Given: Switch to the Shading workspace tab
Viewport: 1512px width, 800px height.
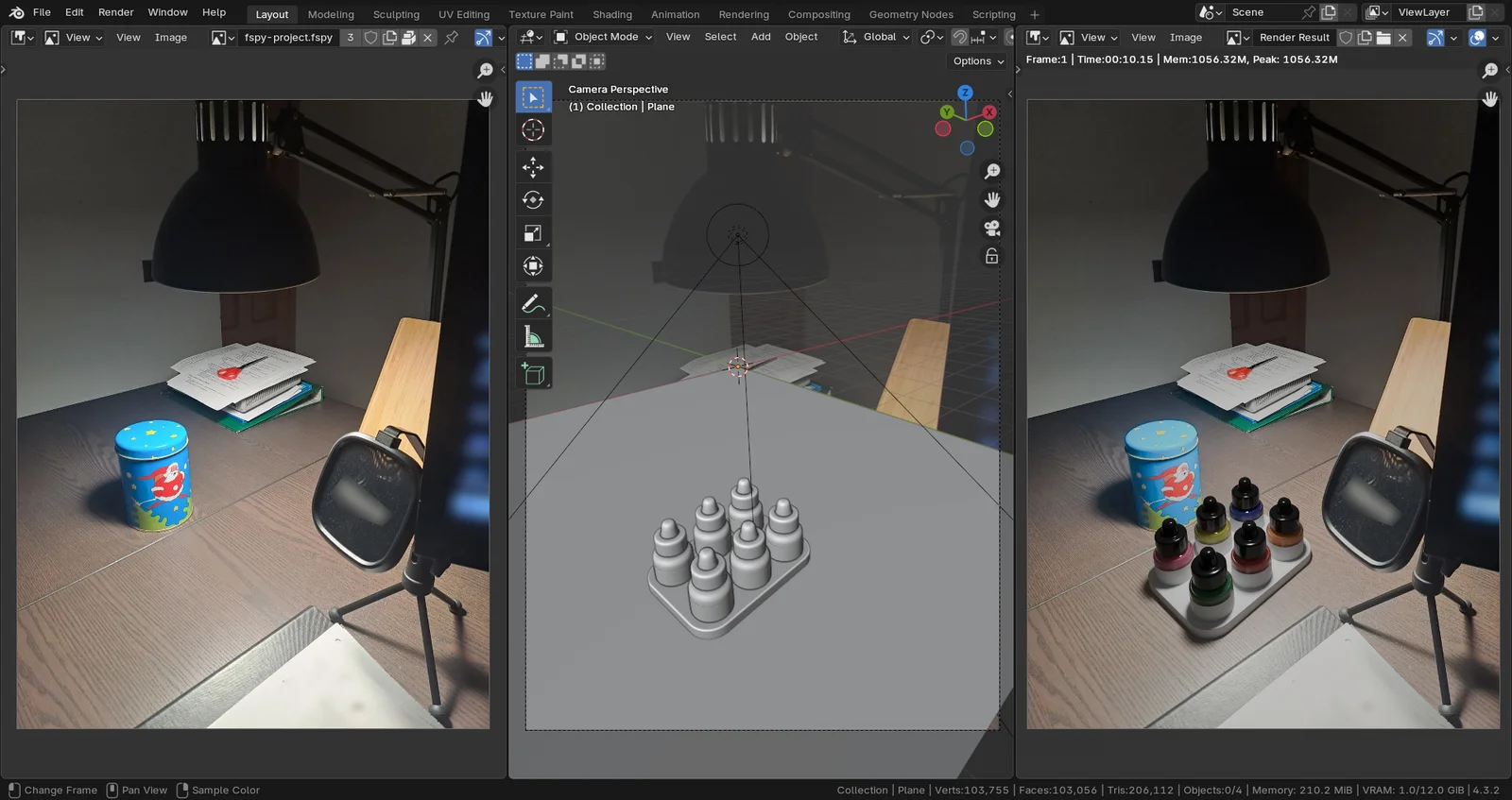Looking at the screenshot, I should point(611,14).
